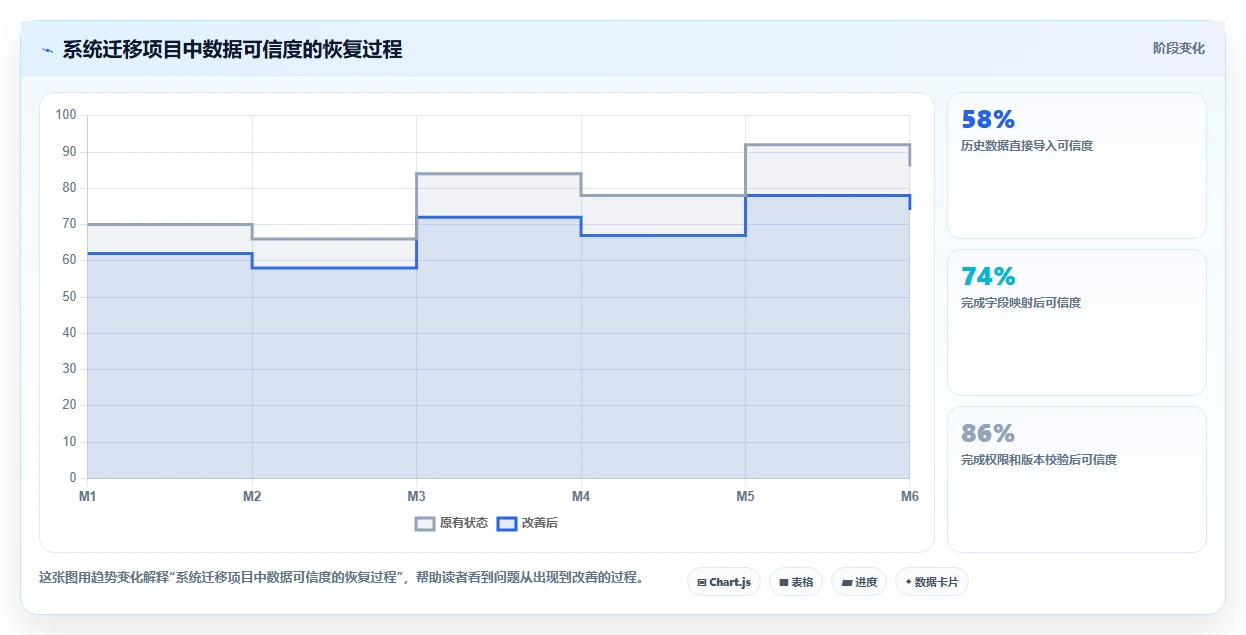
Task: Click the lightning icon beside the title
Action: point(47,50)
